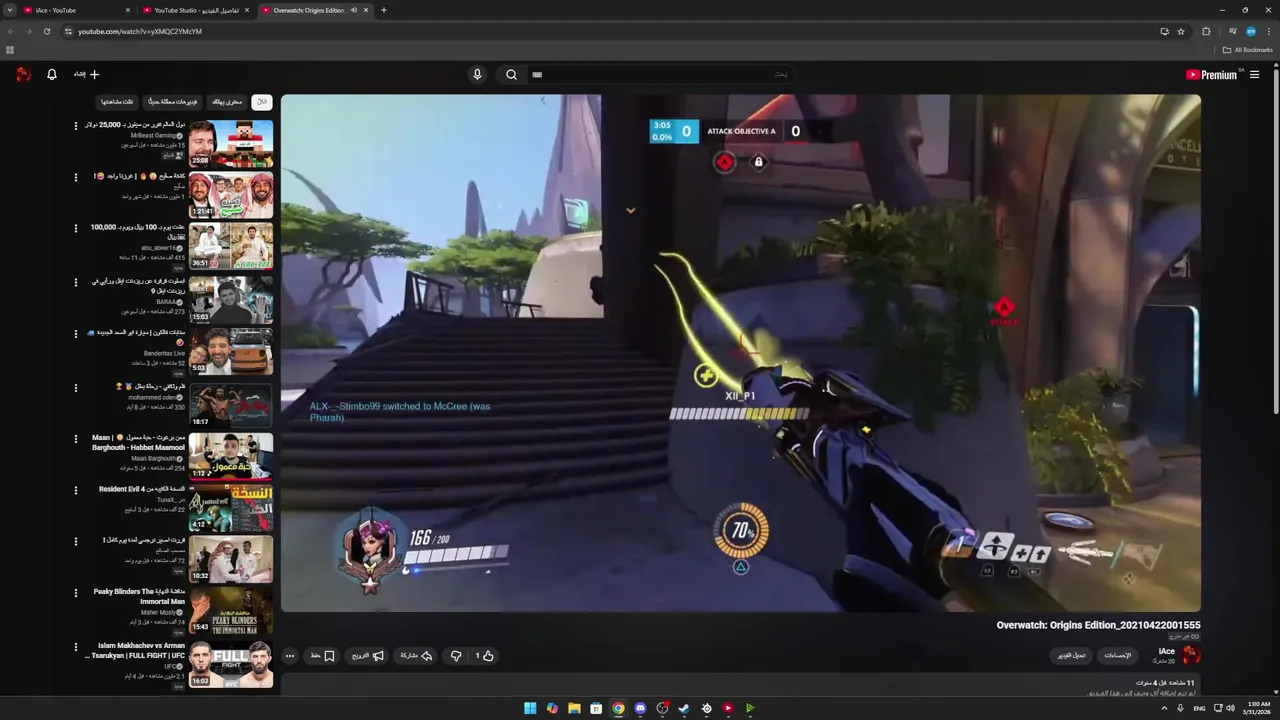Viewport: 1280px width, 720px height.
Task: Open the abu_abeer16 36:51 thumbnail
Action: tap(231, 246)
